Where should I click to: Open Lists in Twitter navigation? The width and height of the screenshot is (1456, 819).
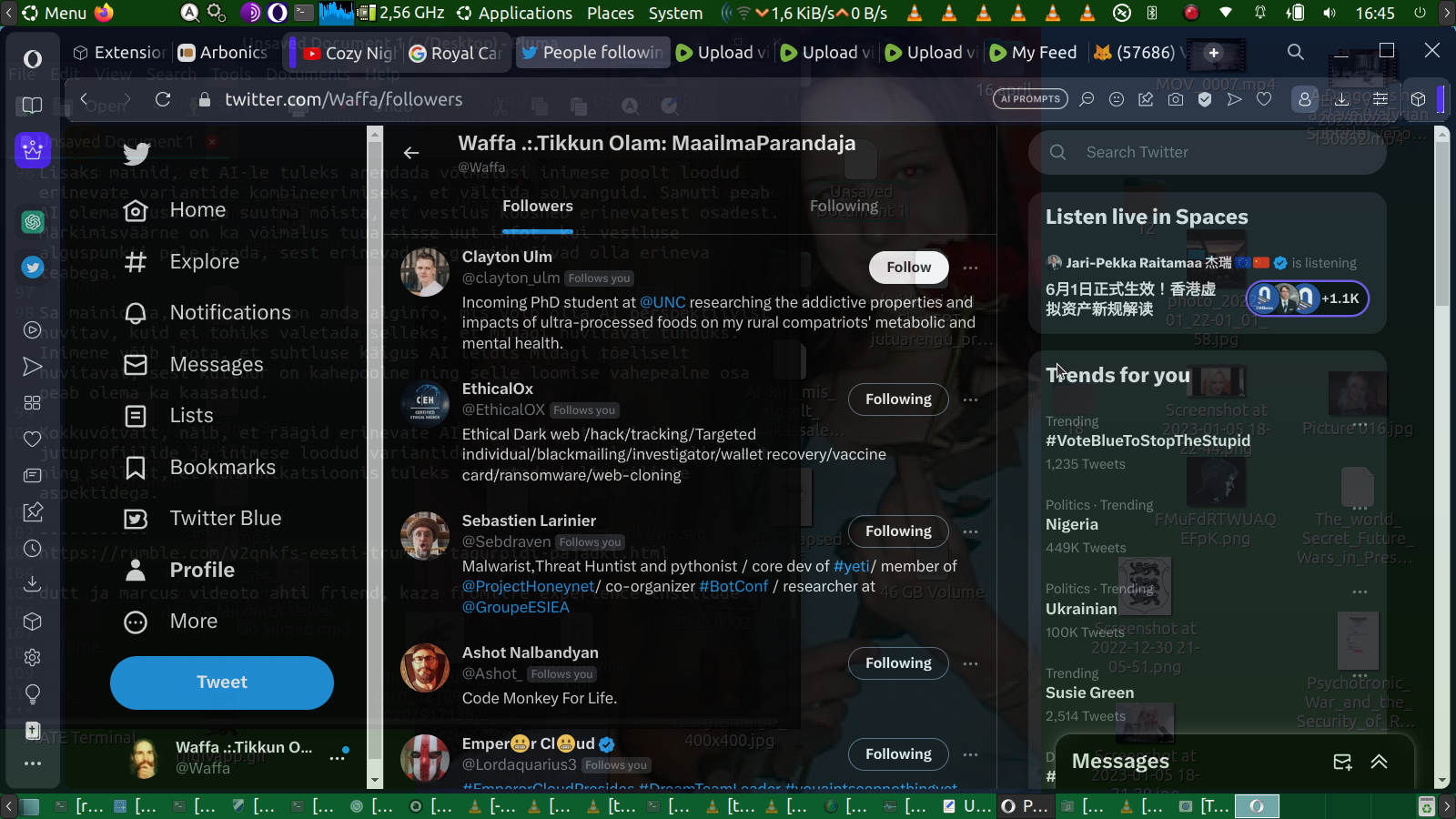pyautogui.click(x=168, y=416)
